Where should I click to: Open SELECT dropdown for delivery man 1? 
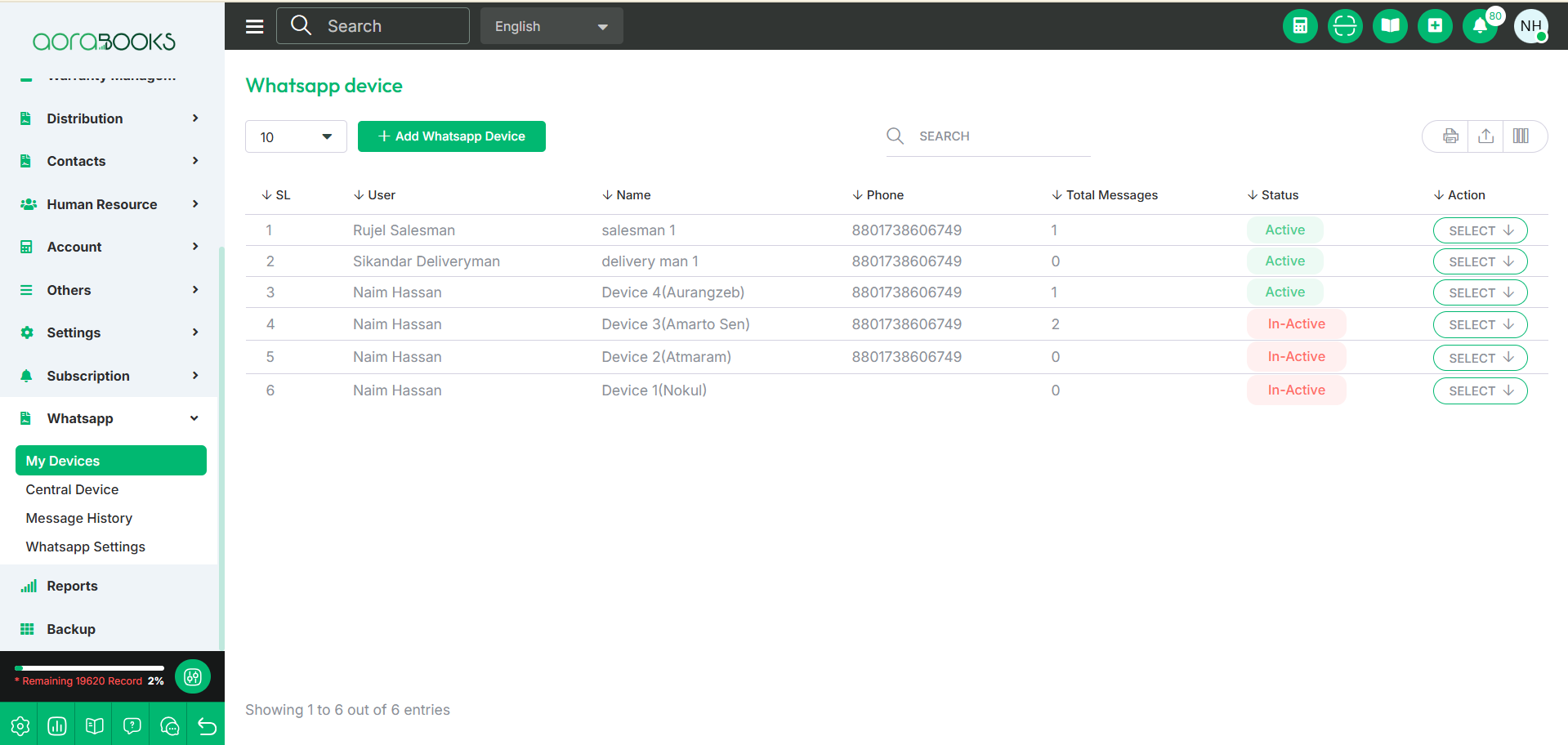coord(1480,261)
